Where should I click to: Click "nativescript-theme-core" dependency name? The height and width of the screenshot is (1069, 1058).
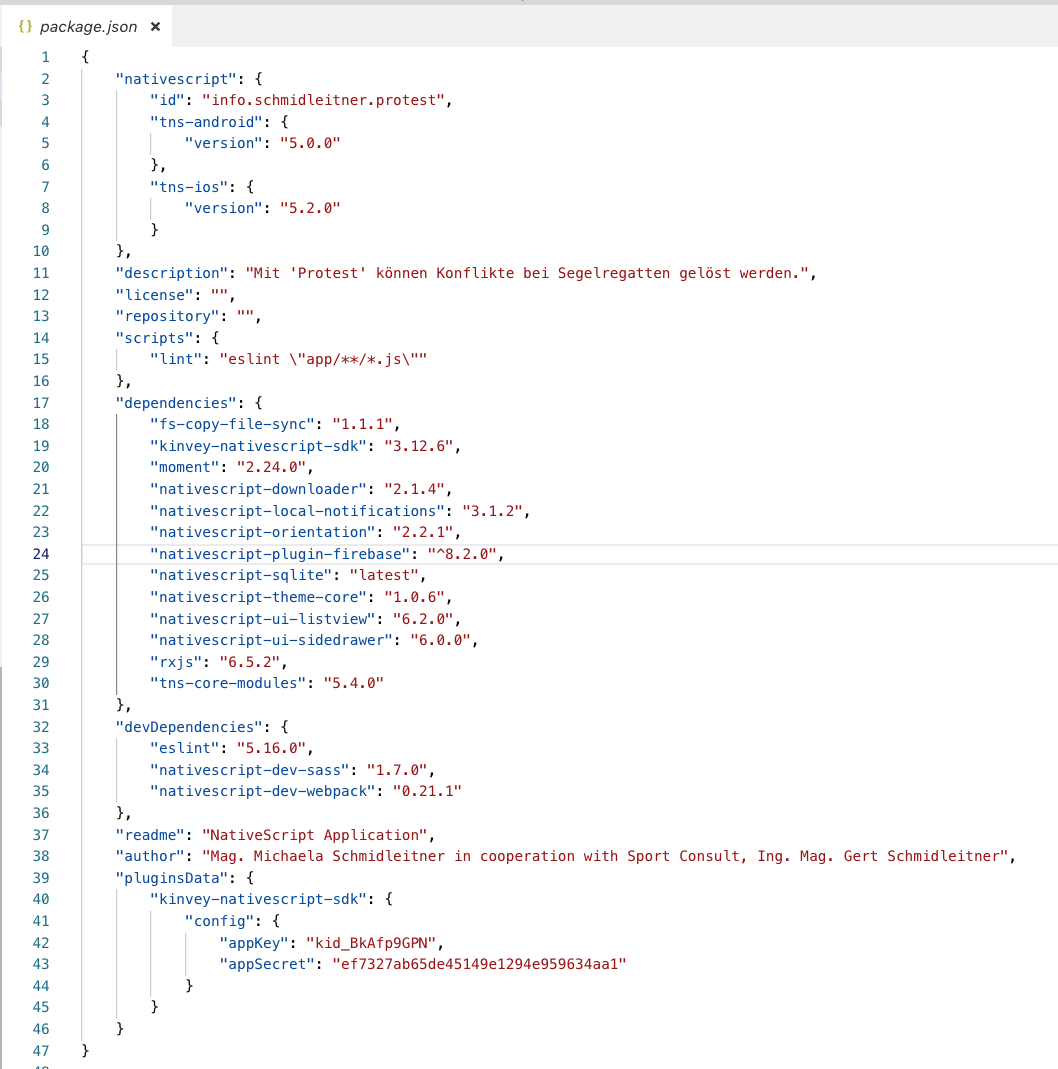[258, 597]
